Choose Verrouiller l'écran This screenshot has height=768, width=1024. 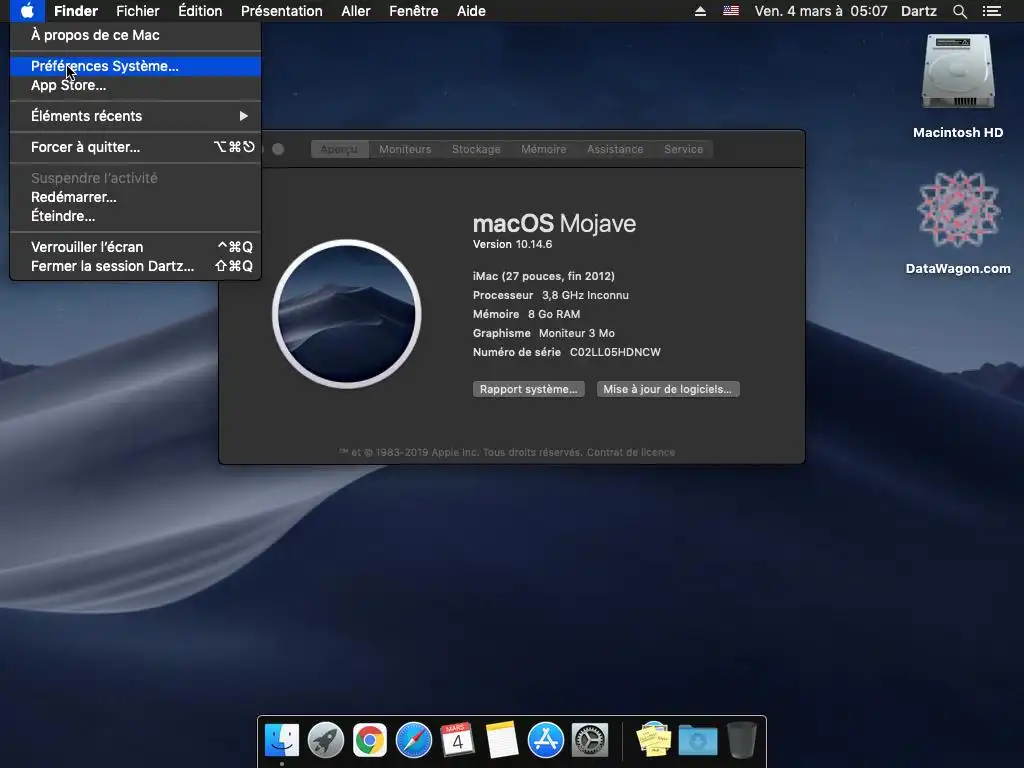click(135, 247)
